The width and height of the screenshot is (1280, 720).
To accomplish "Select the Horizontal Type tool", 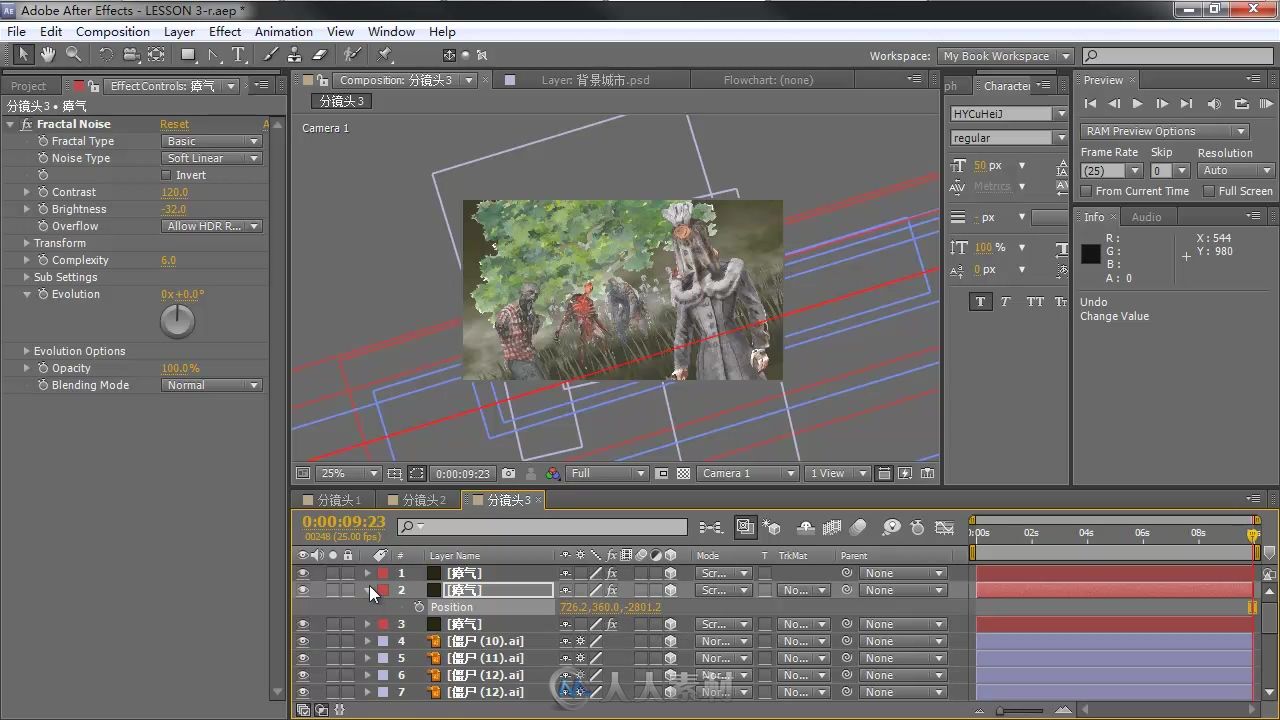I will pos(238,55).
